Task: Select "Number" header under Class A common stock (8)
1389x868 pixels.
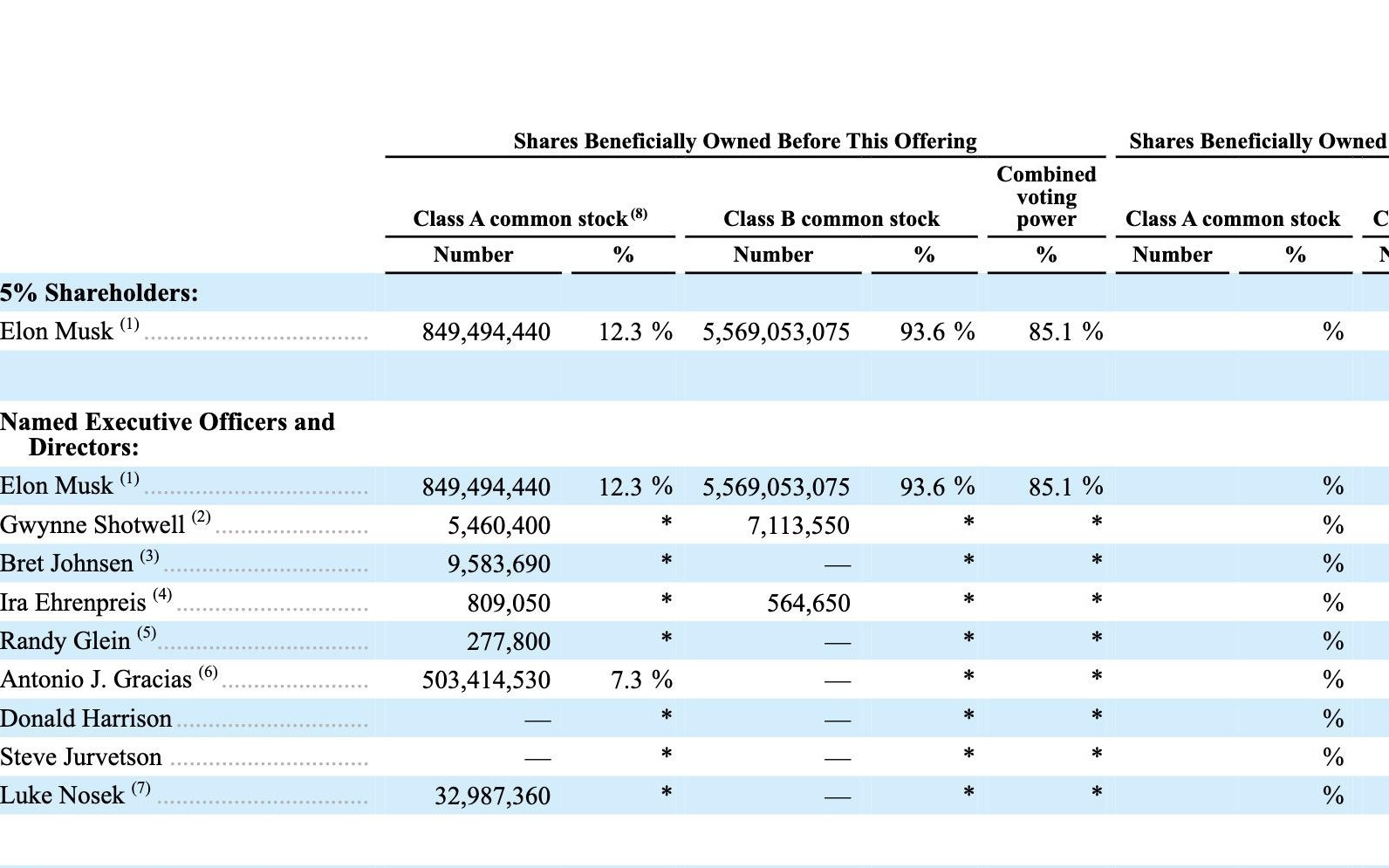Action: [x=473, y=255]
